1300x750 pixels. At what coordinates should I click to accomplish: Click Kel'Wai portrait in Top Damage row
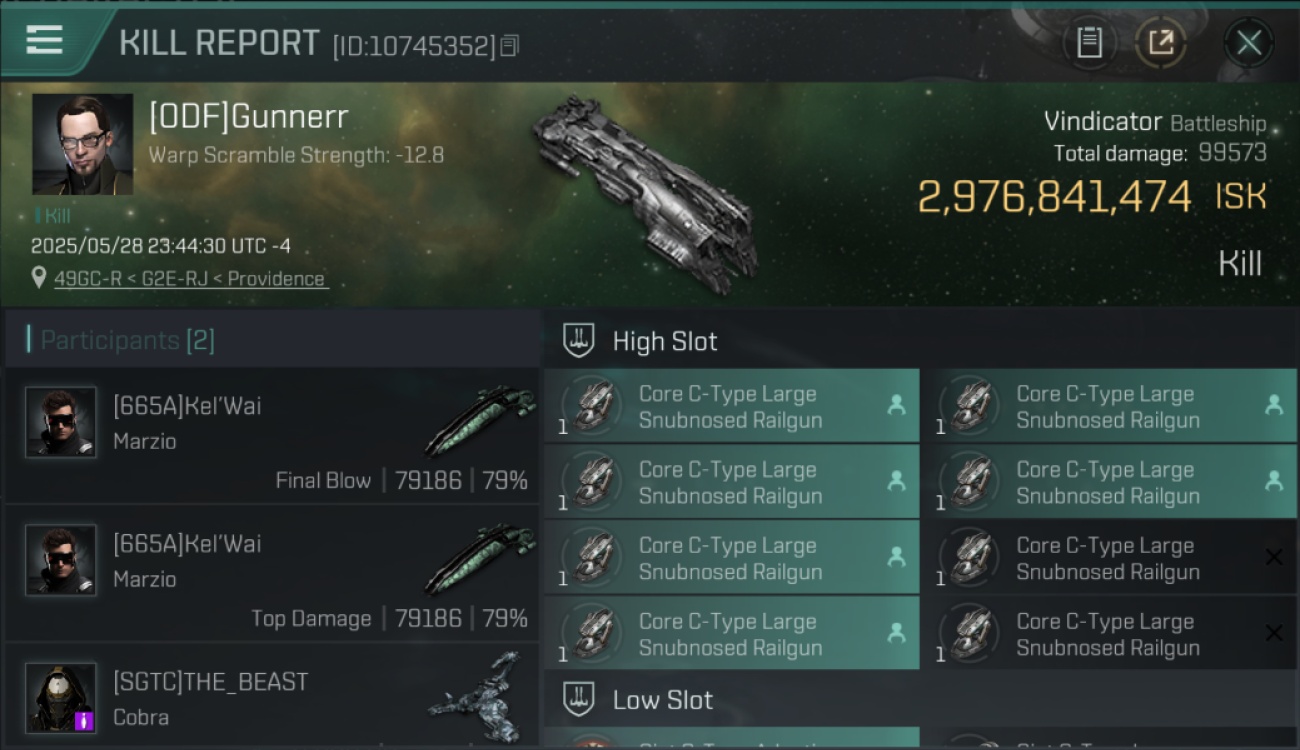pyautogui.click(x=61, y=560)
